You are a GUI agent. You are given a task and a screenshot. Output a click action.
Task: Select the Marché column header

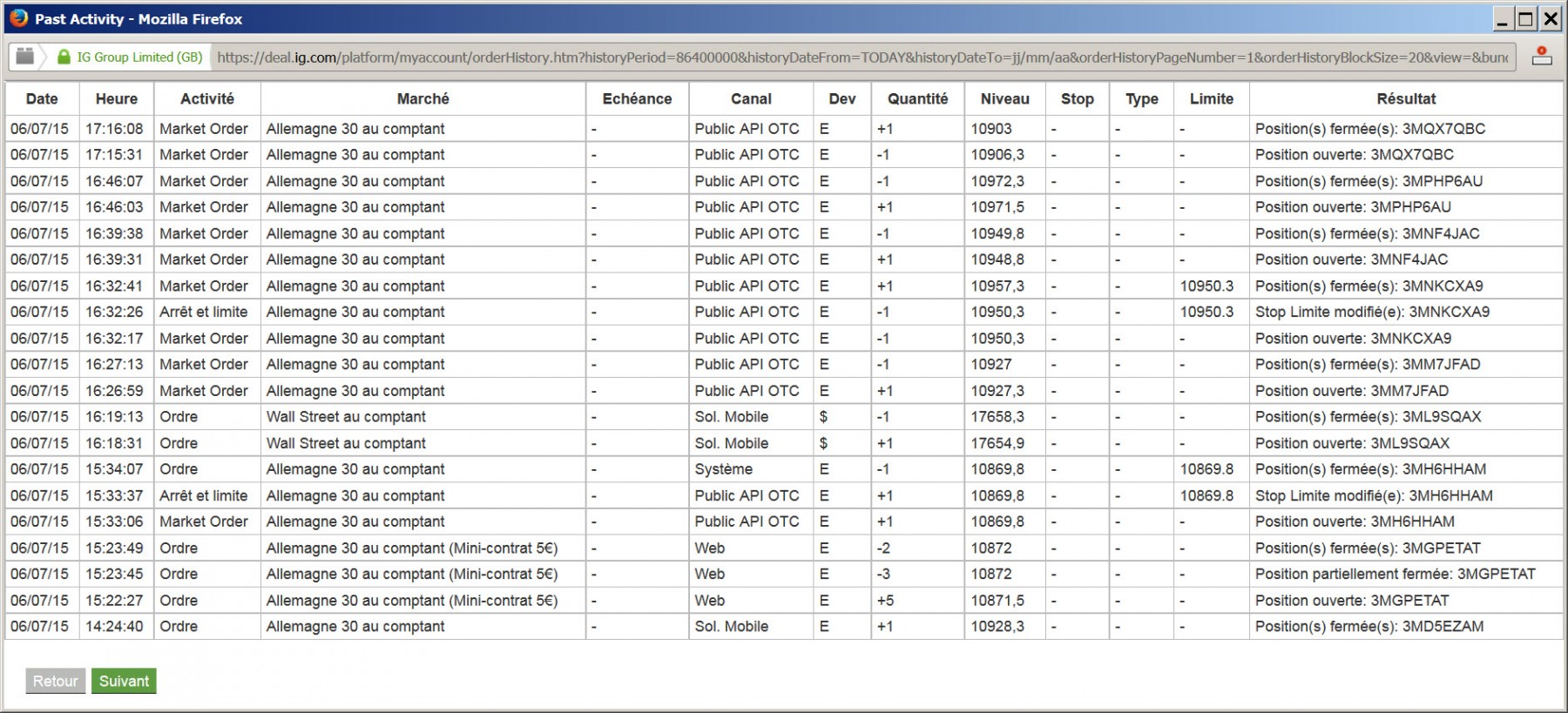point(423,98)
